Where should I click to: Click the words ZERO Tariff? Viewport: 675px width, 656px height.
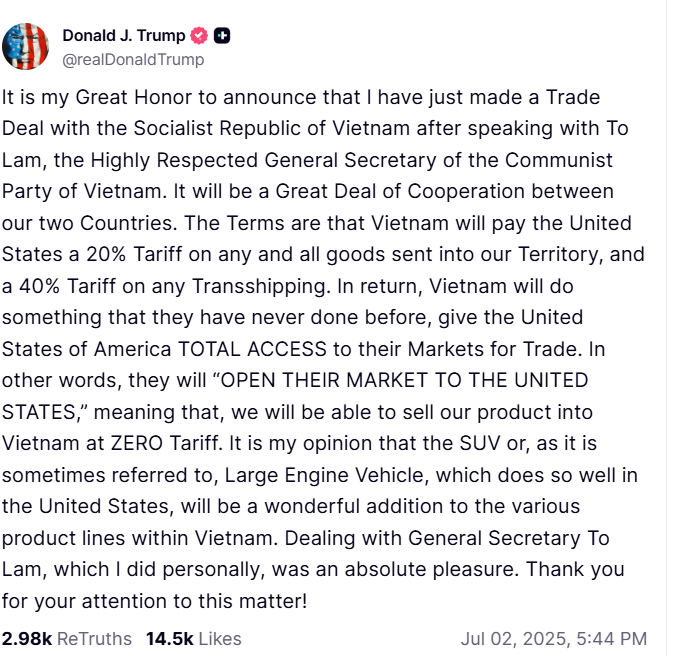[x=165, y=443]
